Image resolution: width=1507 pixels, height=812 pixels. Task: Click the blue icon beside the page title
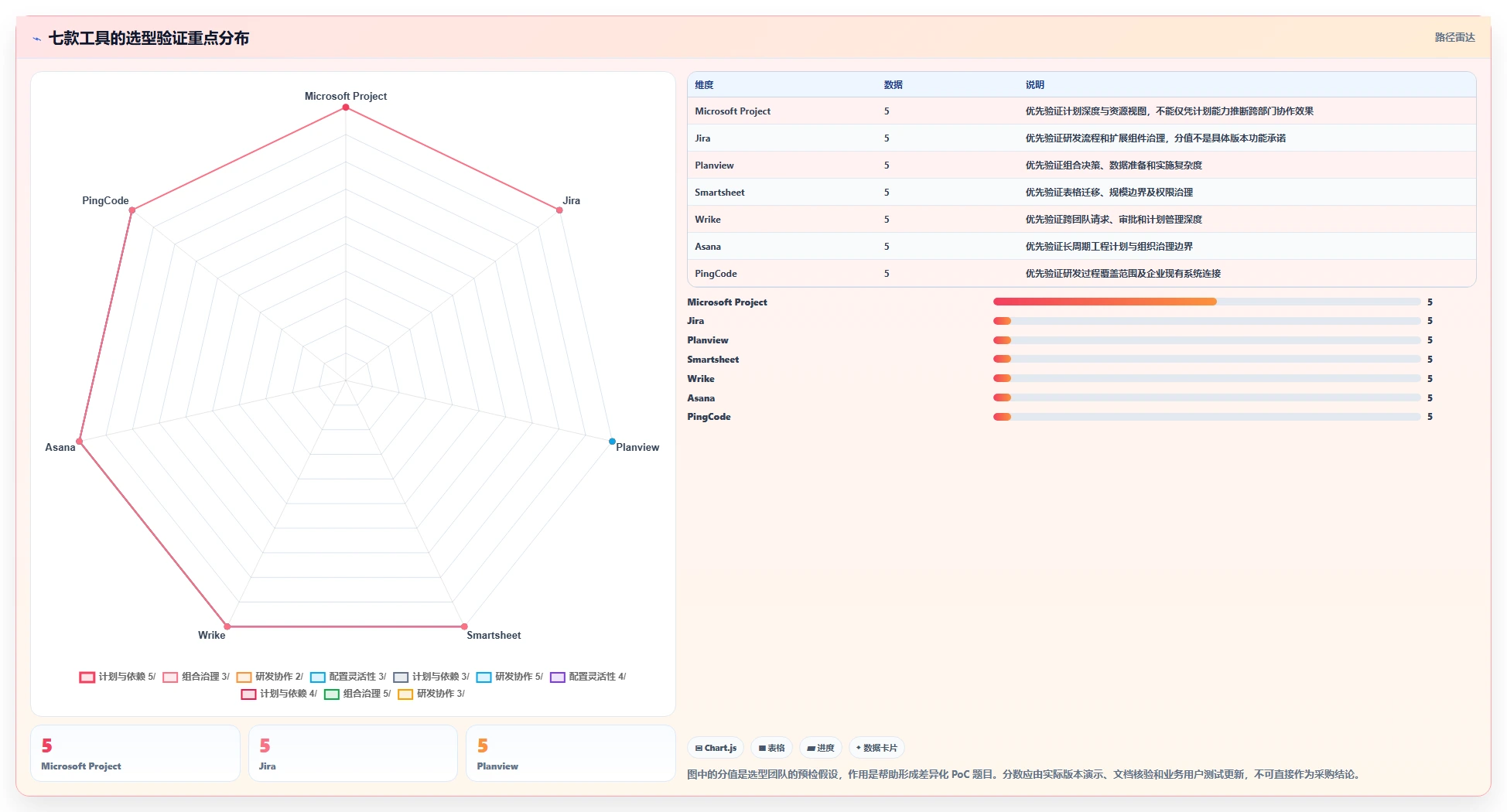pyautogui.click(x=36, y=39)
